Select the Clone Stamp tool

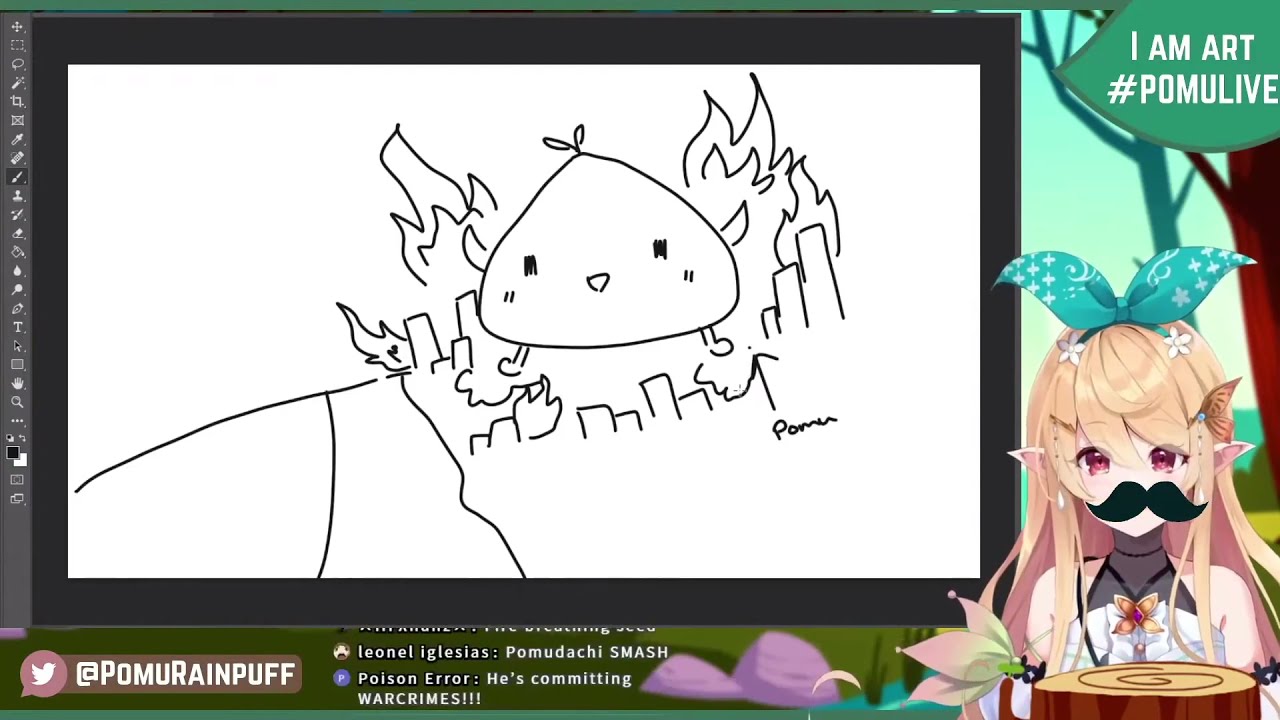point(18,196)
